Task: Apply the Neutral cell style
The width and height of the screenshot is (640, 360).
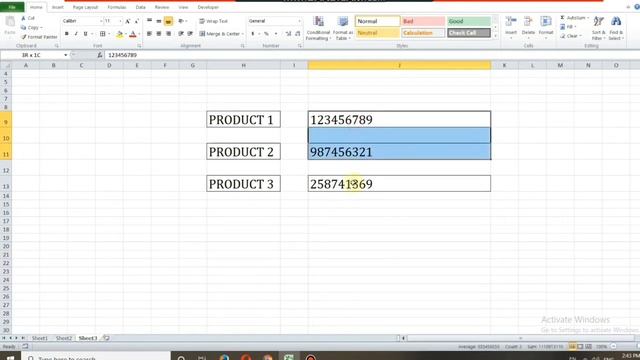Action: point(378,33)
